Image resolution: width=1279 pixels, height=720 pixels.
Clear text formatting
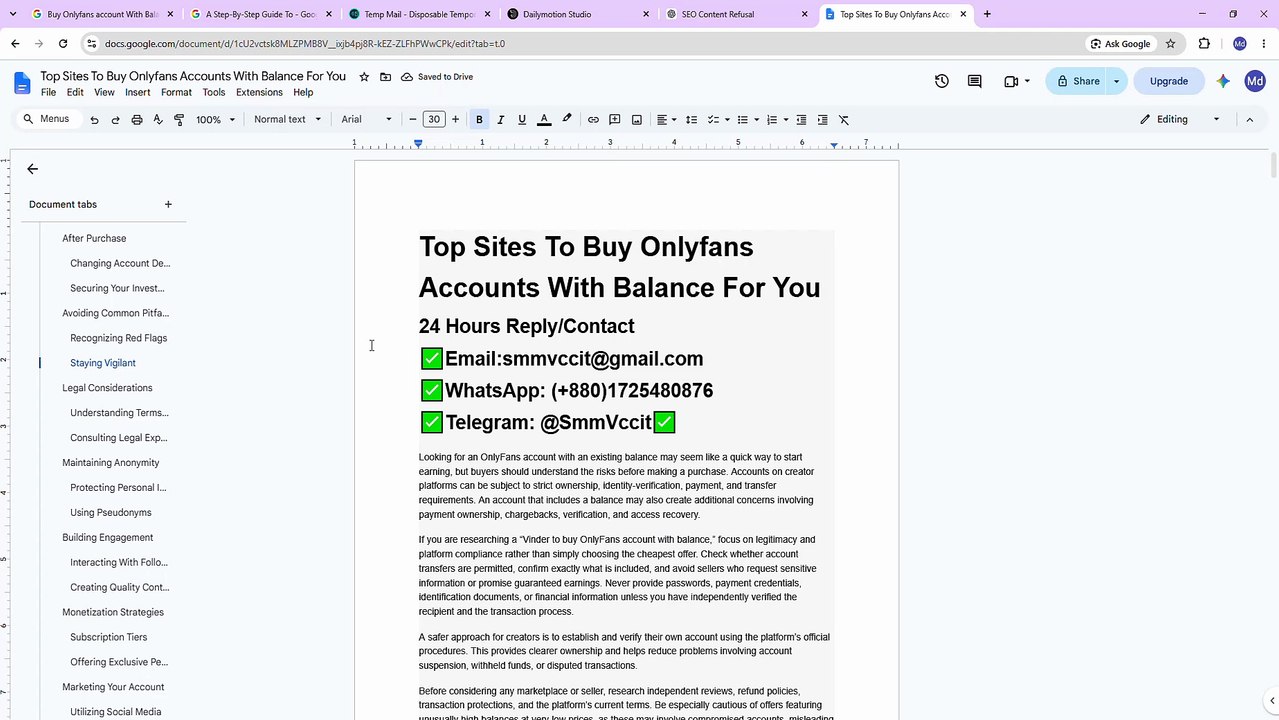click(x=844, y=119)
